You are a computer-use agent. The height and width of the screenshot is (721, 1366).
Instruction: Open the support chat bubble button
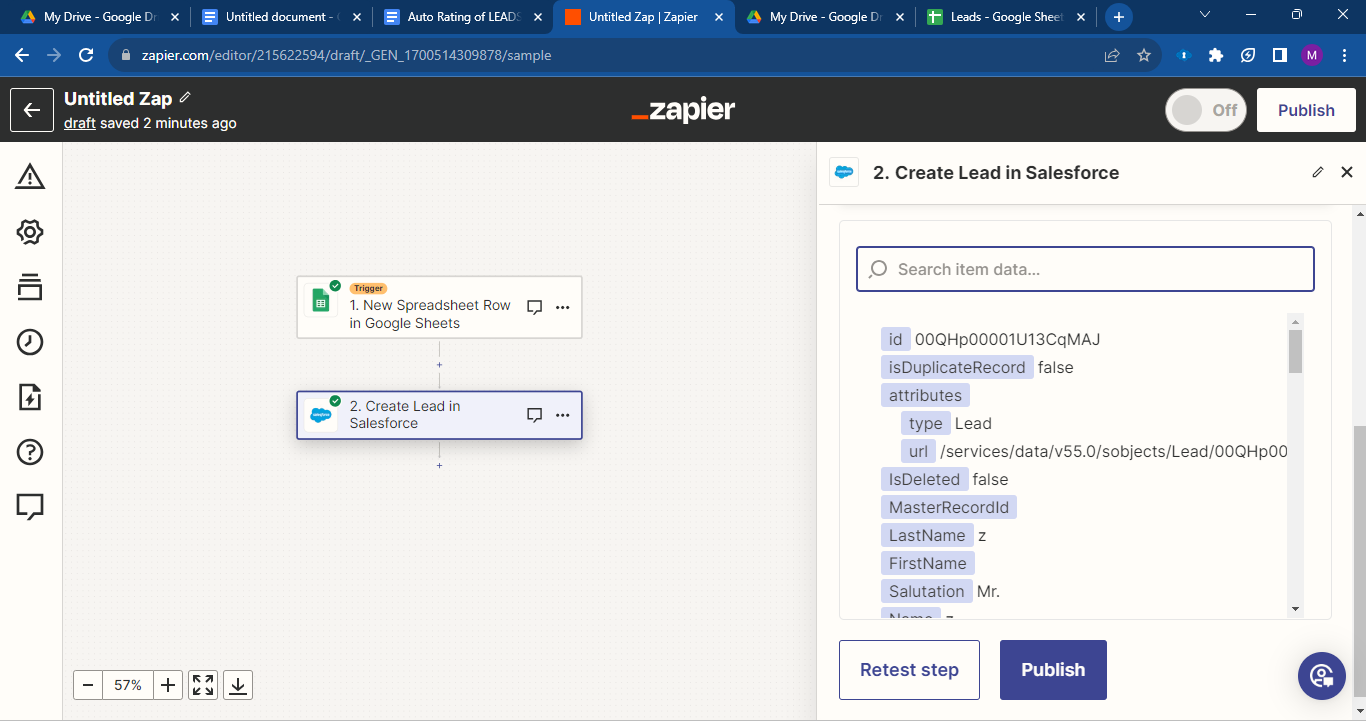pyautogui.click(x=1322, y=676)
